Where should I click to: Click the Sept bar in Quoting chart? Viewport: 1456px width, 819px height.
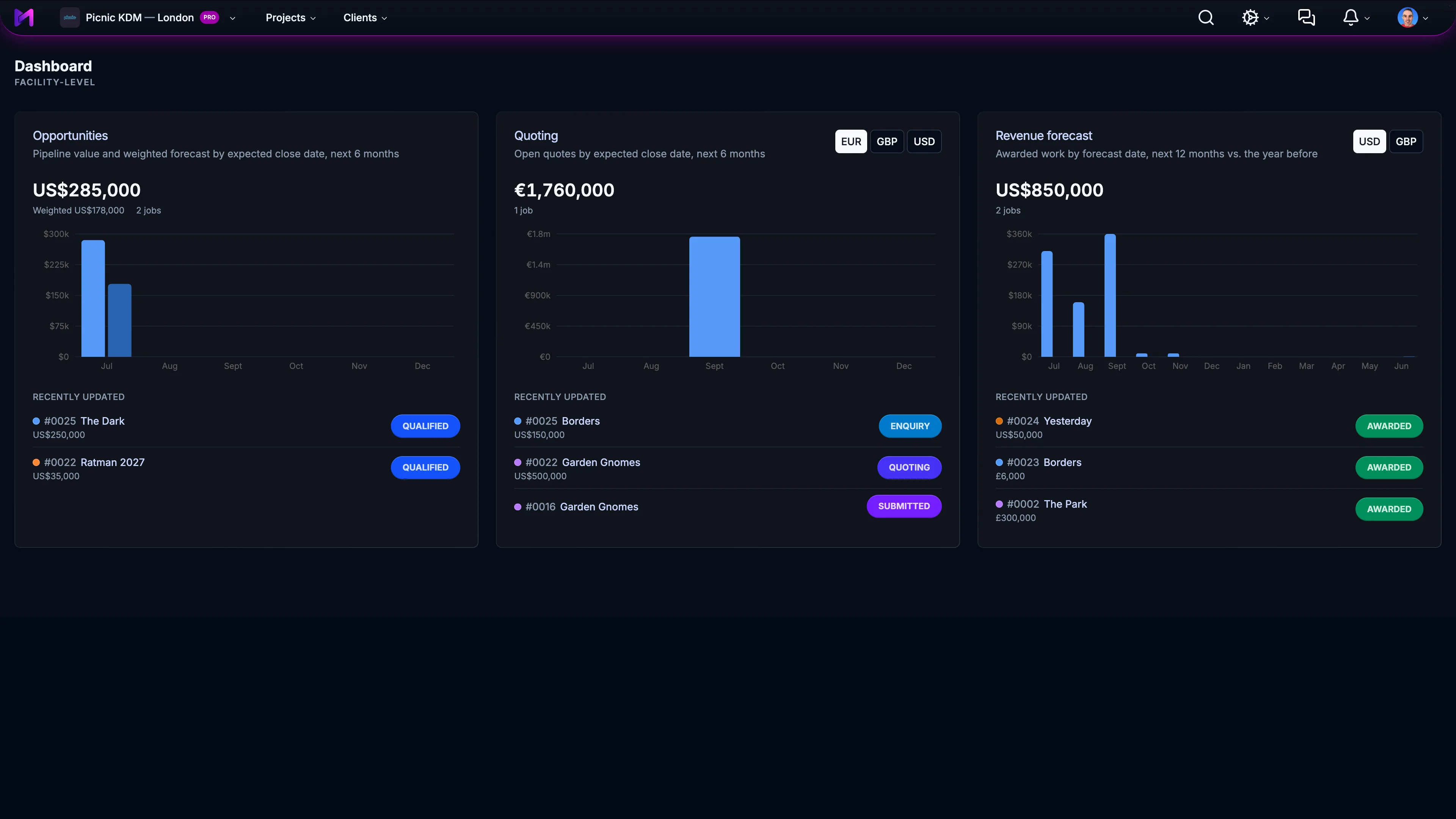714,297
